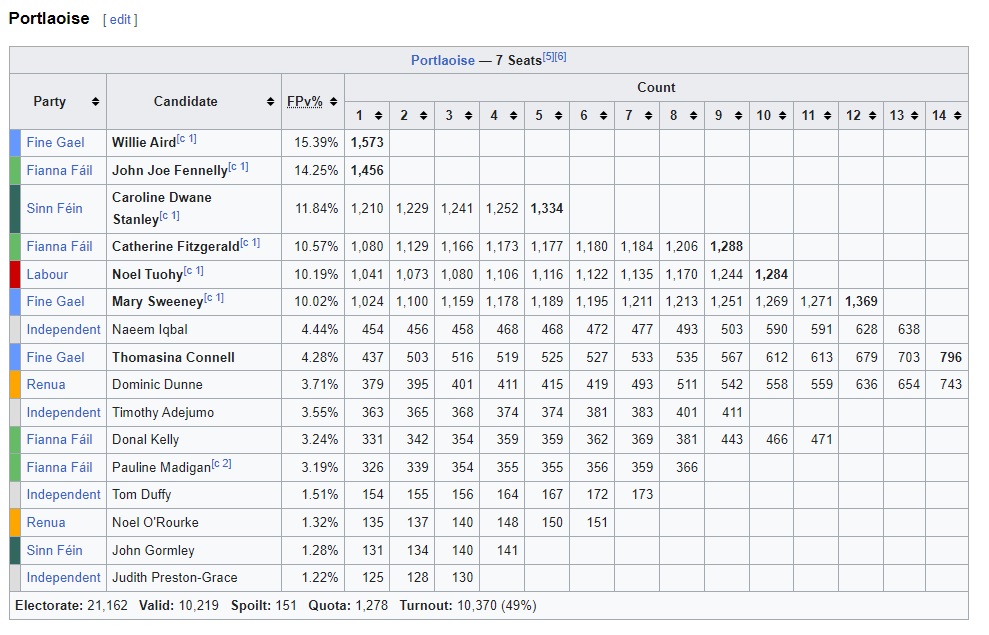Image resolution: width=989 pixels, height=635 pixels.
Task: Select Naeem Iqbal's count 13 value 638
Action: (909, 329)
